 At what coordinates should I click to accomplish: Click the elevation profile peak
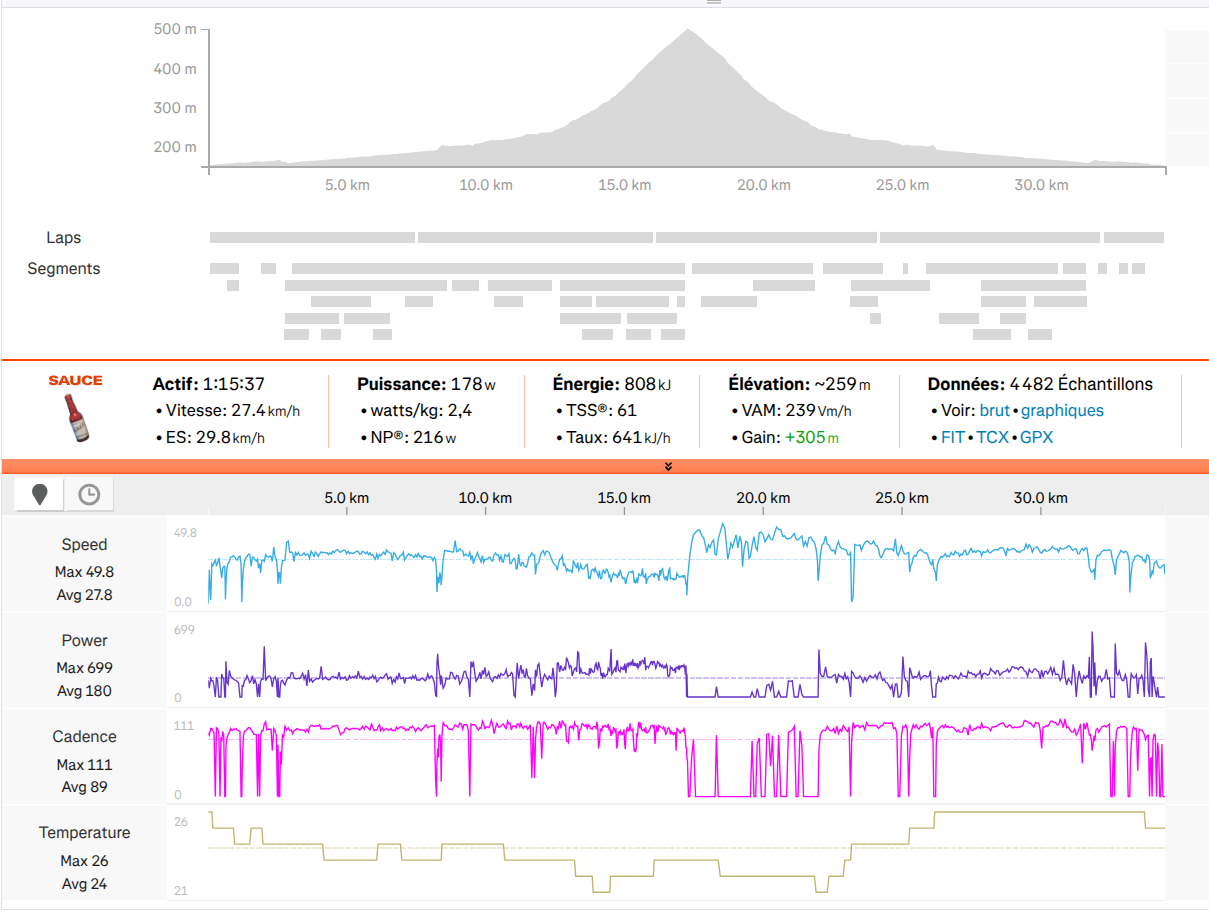pyautogui.click(x=688, y=31)
